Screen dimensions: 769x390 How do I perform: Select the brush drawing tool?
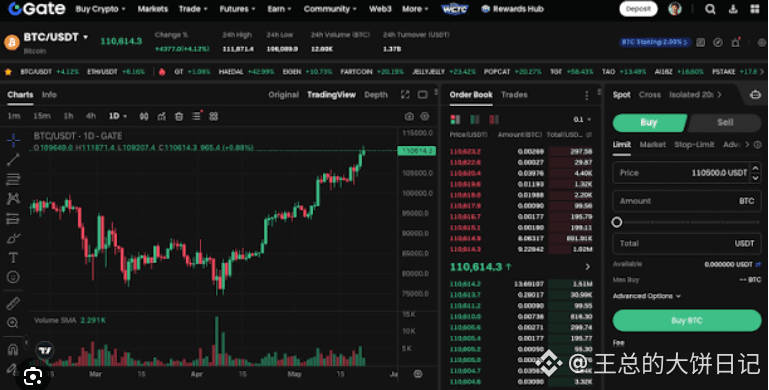click(x=13, y=238)
